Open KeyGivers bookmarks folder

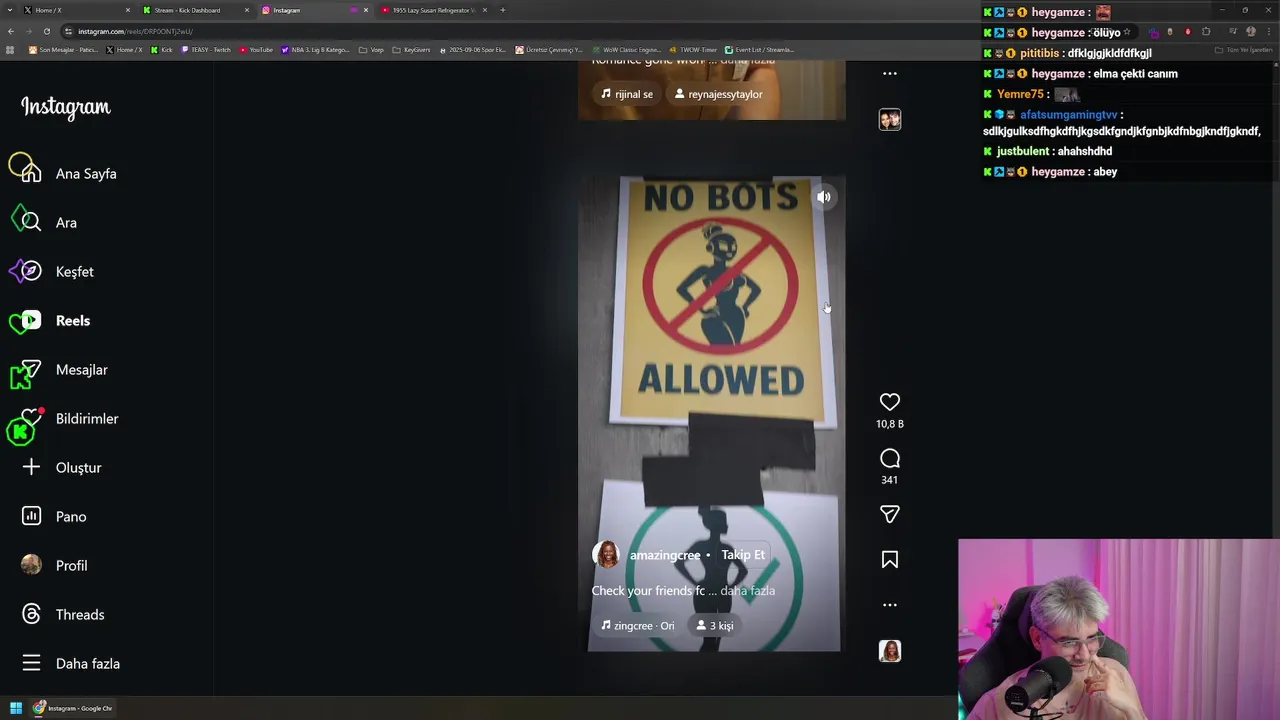411,49
